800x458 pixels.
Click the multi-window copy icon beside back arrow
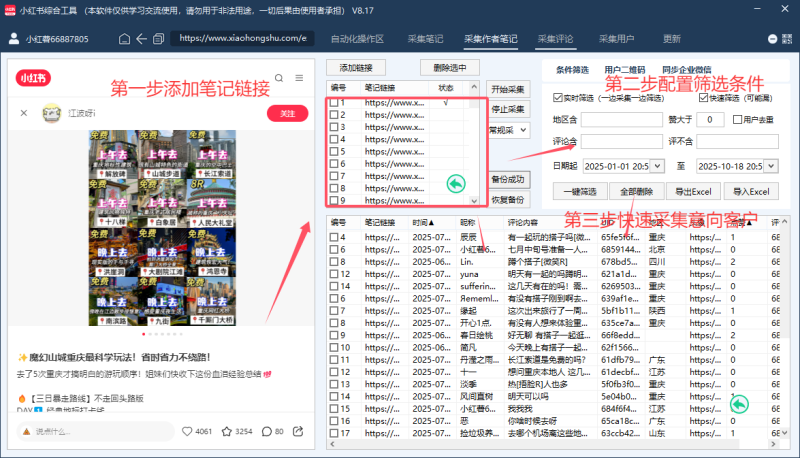[x=159, y=39]
